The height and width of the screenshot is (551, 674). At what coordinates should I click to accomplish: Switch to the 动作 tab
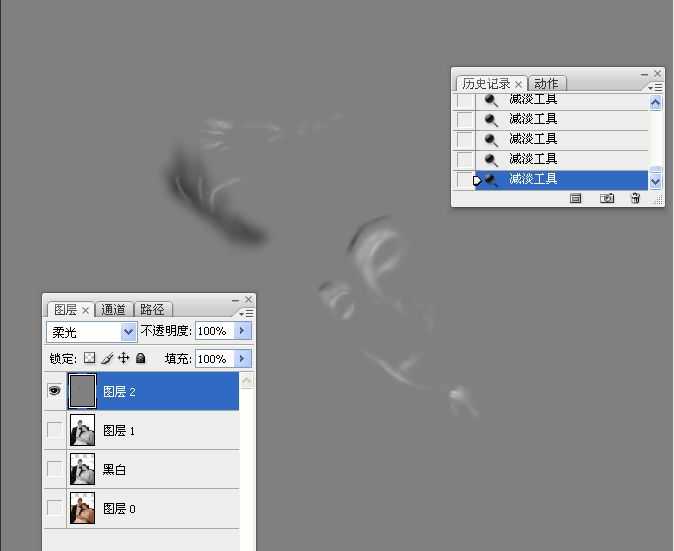point(546,84)
